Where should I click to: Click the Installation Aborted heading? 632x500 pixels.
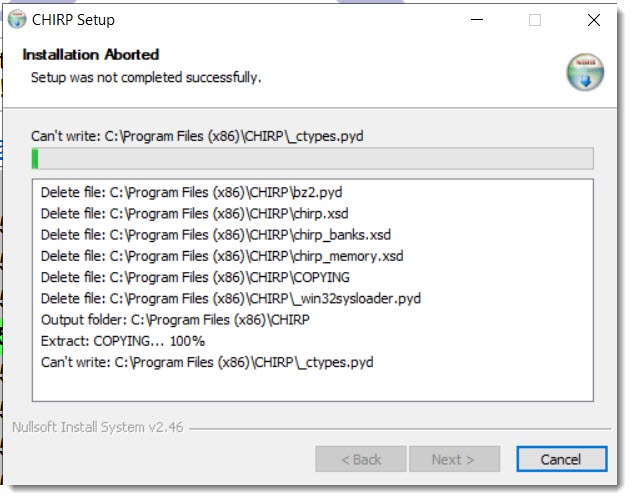coord(91,54)
